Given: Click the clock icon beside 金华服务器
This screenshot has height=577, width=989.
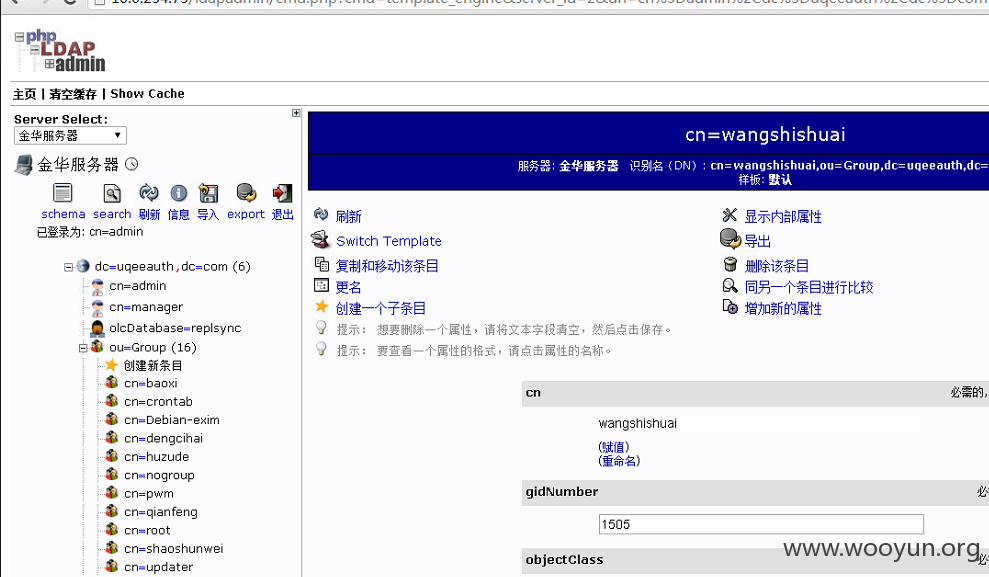Looking at the screenshot, I should point(131,164).
